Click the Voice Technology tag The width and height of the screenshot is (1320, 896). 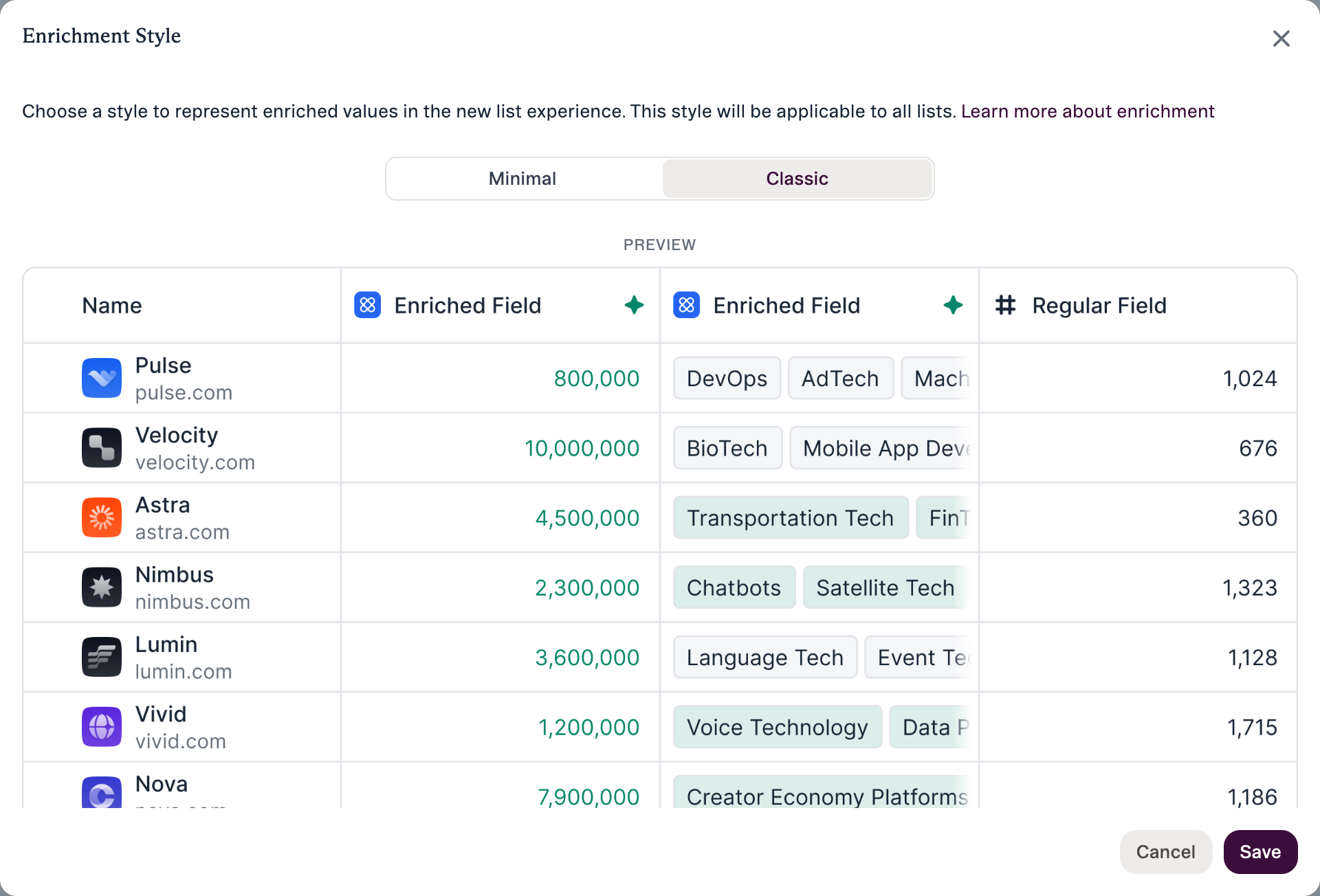tap(778, 727)
